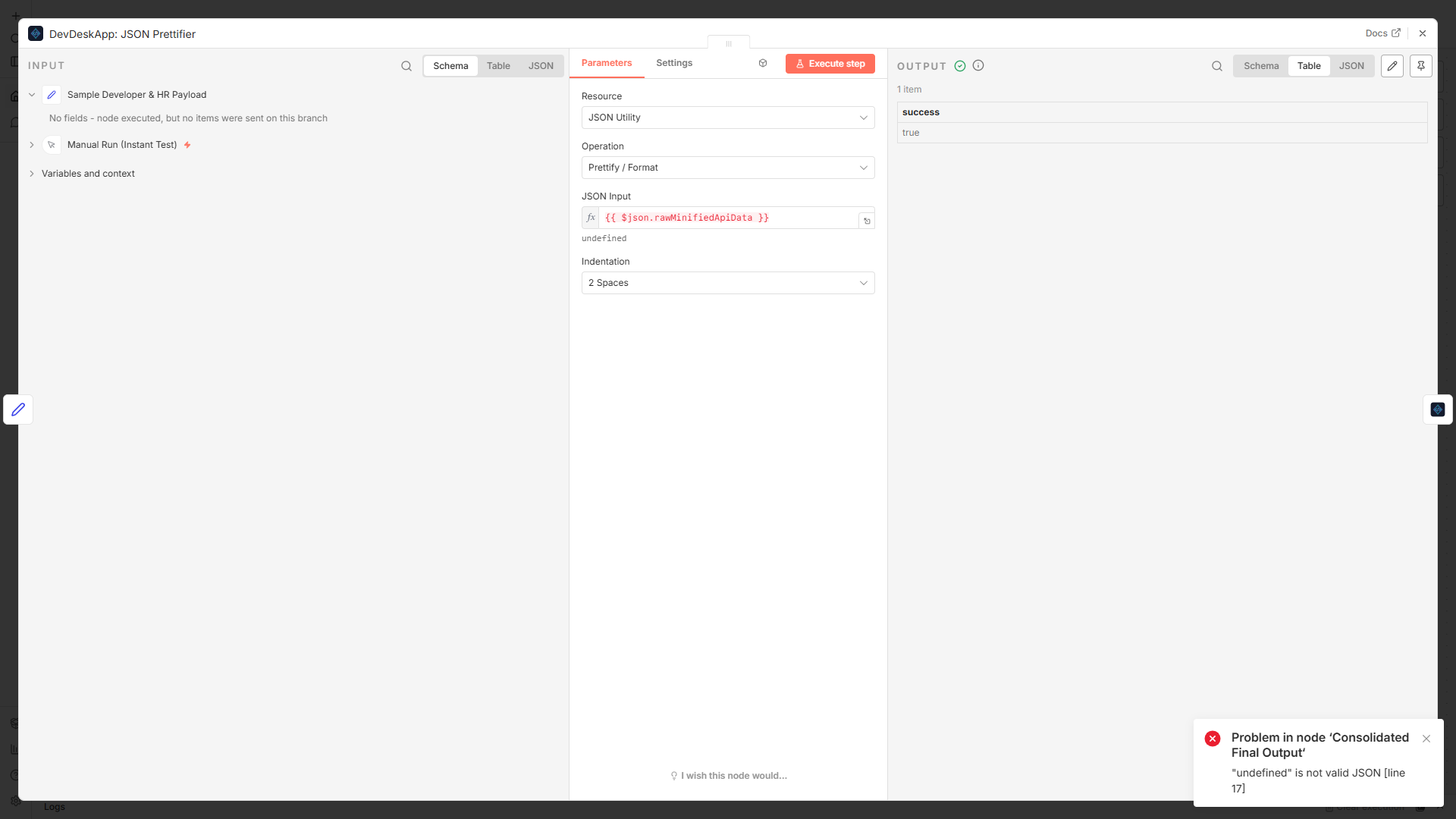Switch input view to Table
The image size is (1456, 819).
tap(498, 66)
